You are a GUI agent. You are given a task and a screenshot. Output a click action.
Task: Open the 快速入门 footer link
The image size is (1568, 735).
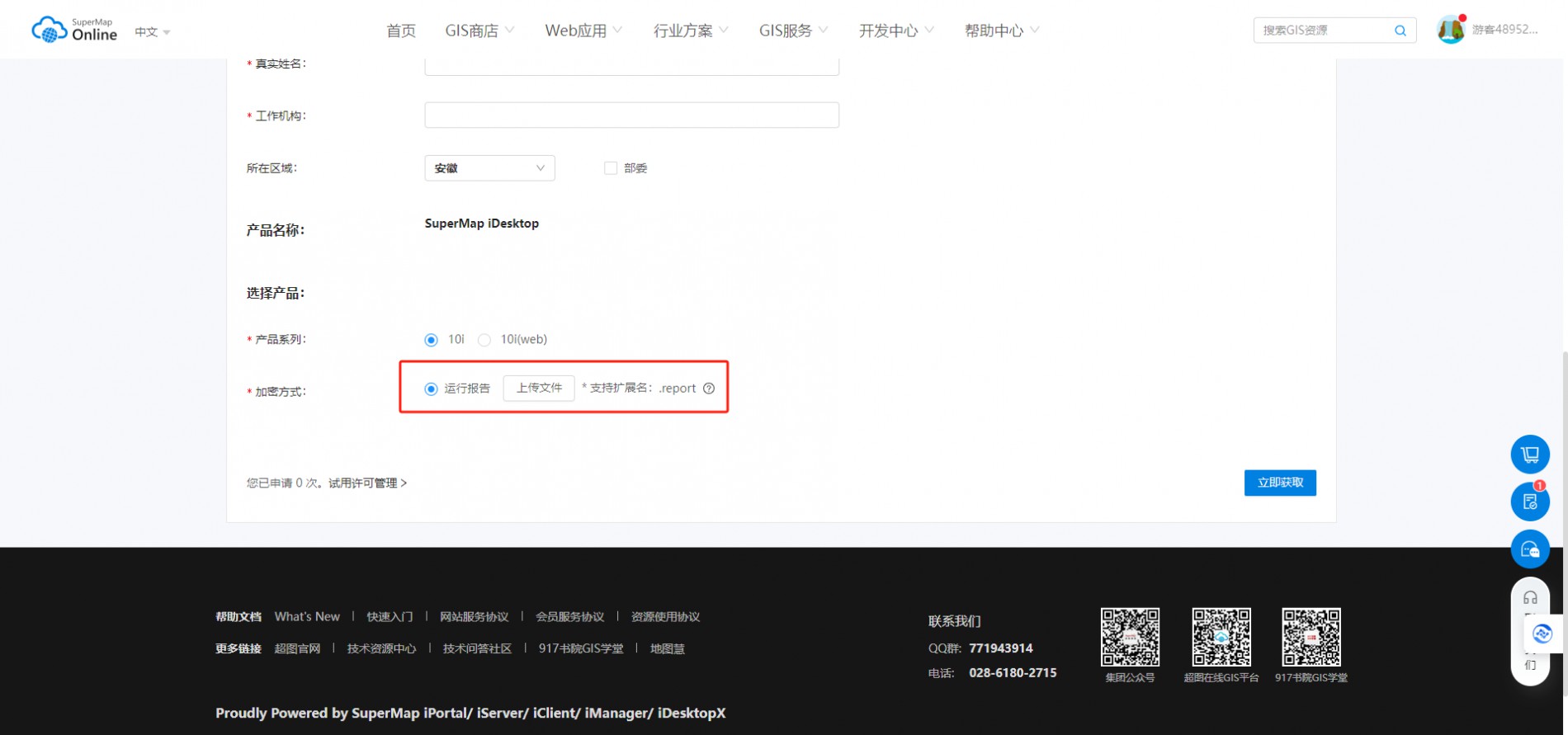coord(390,617)
